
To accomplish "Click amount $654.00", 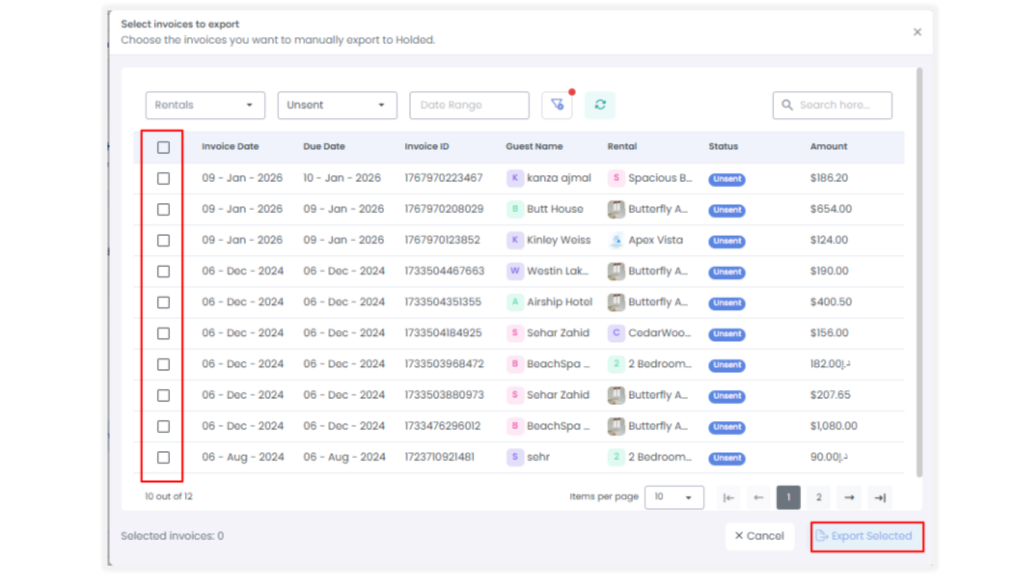I will (831, 209).
